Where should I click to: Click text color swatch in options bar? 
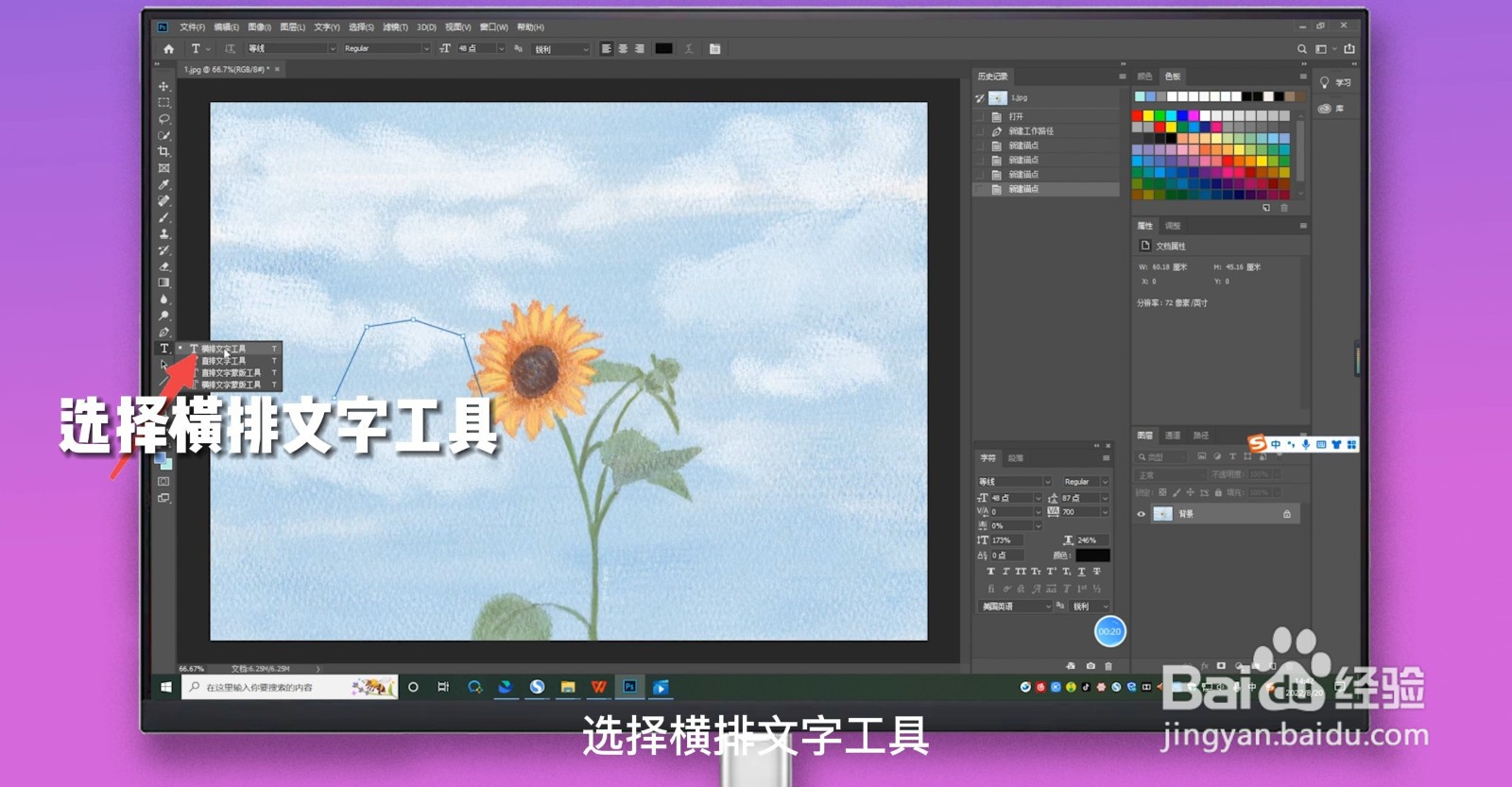pos(664,48)
